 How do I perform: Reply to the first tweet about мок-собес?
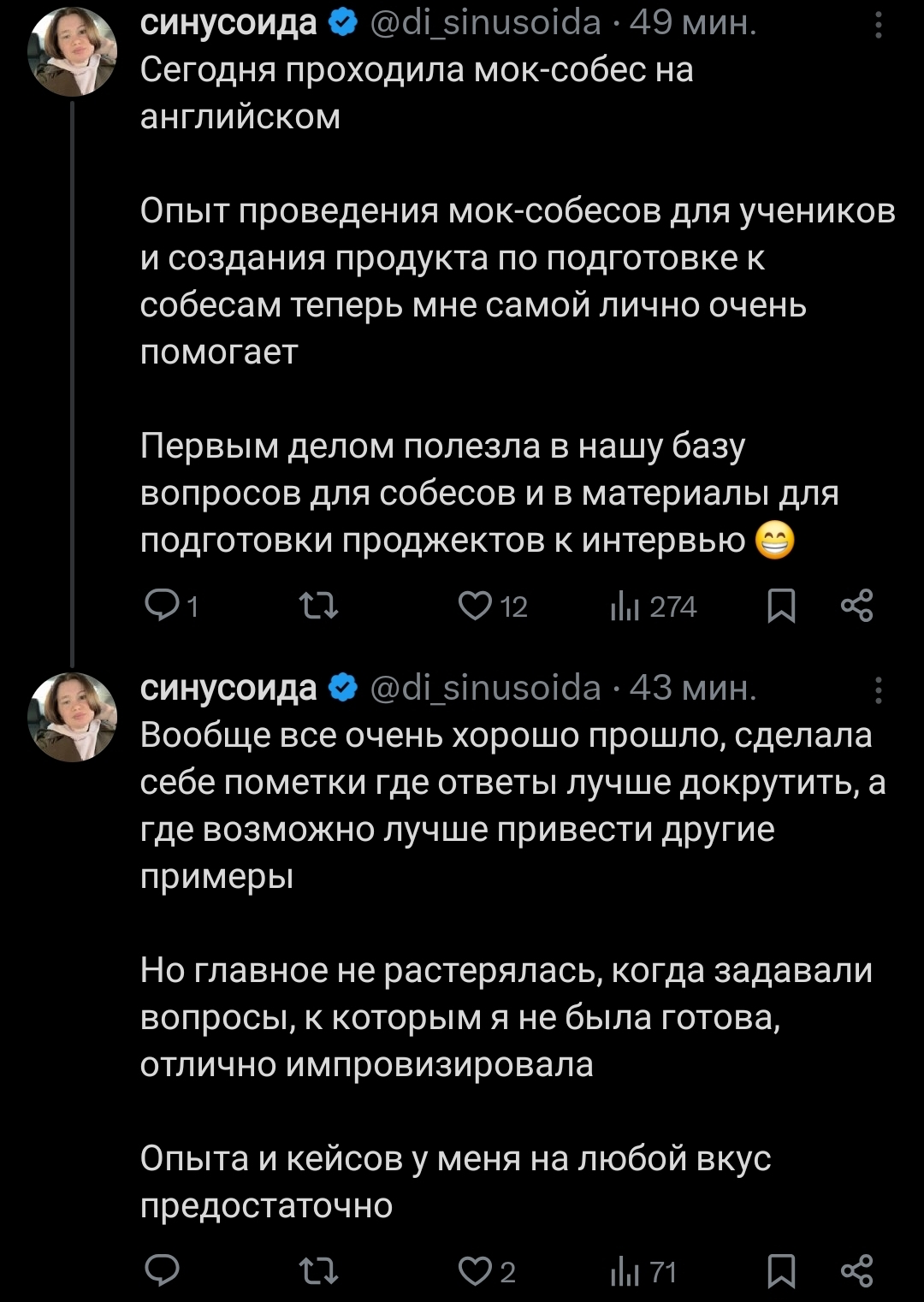pos(163,606)
